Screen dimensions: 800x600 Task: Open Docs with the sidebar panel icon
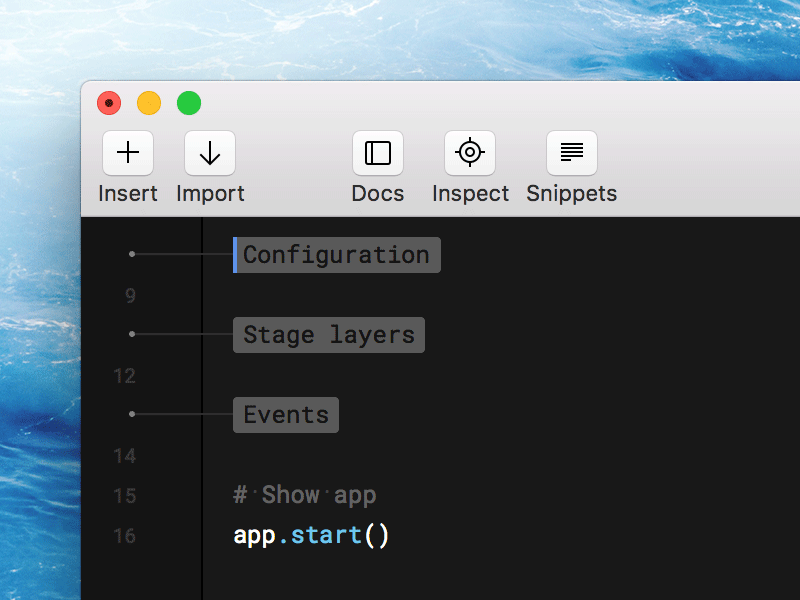[377, 152]
